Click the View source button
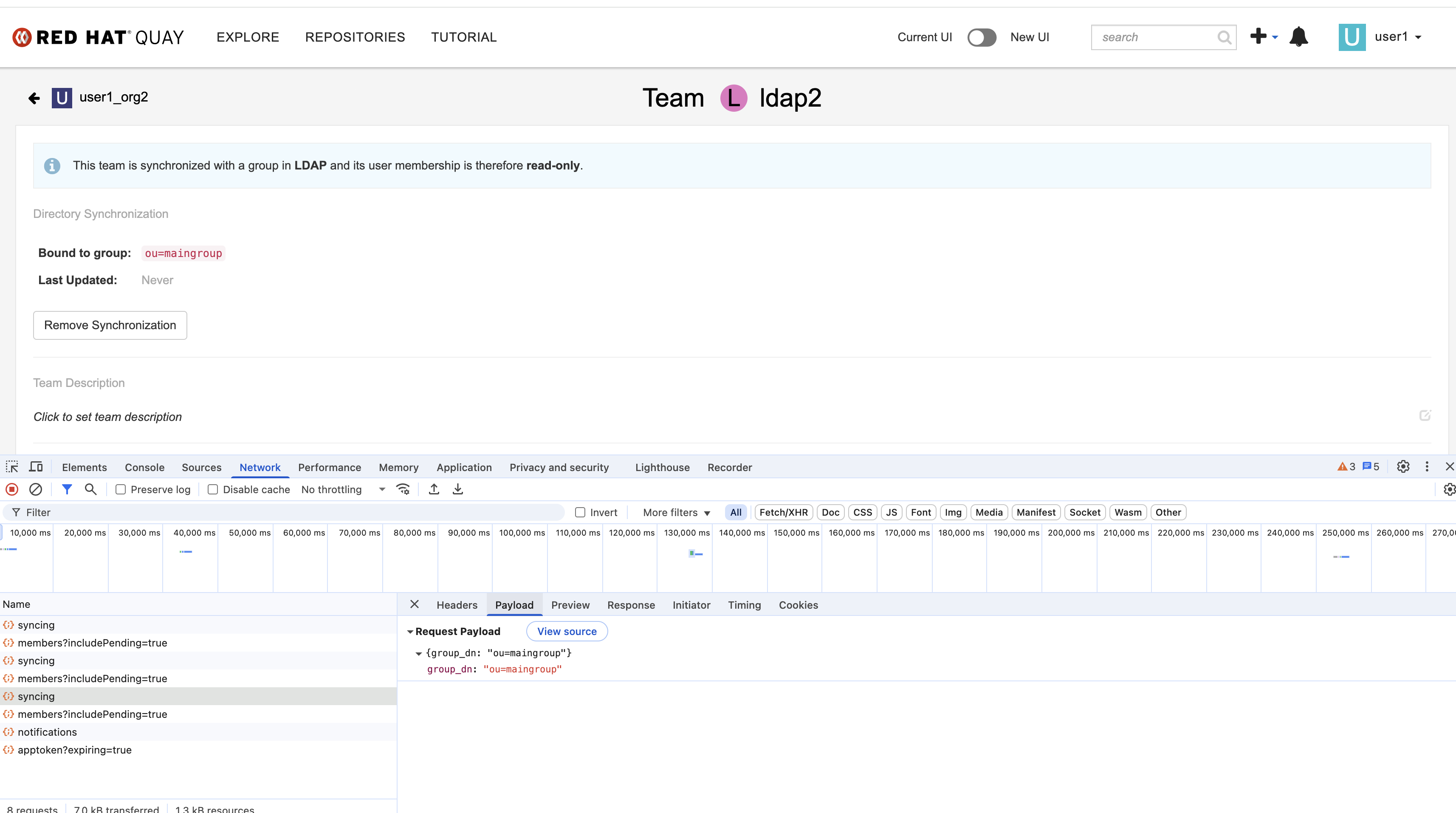The height and width of the screenshot is (813, 1456). 566,632
